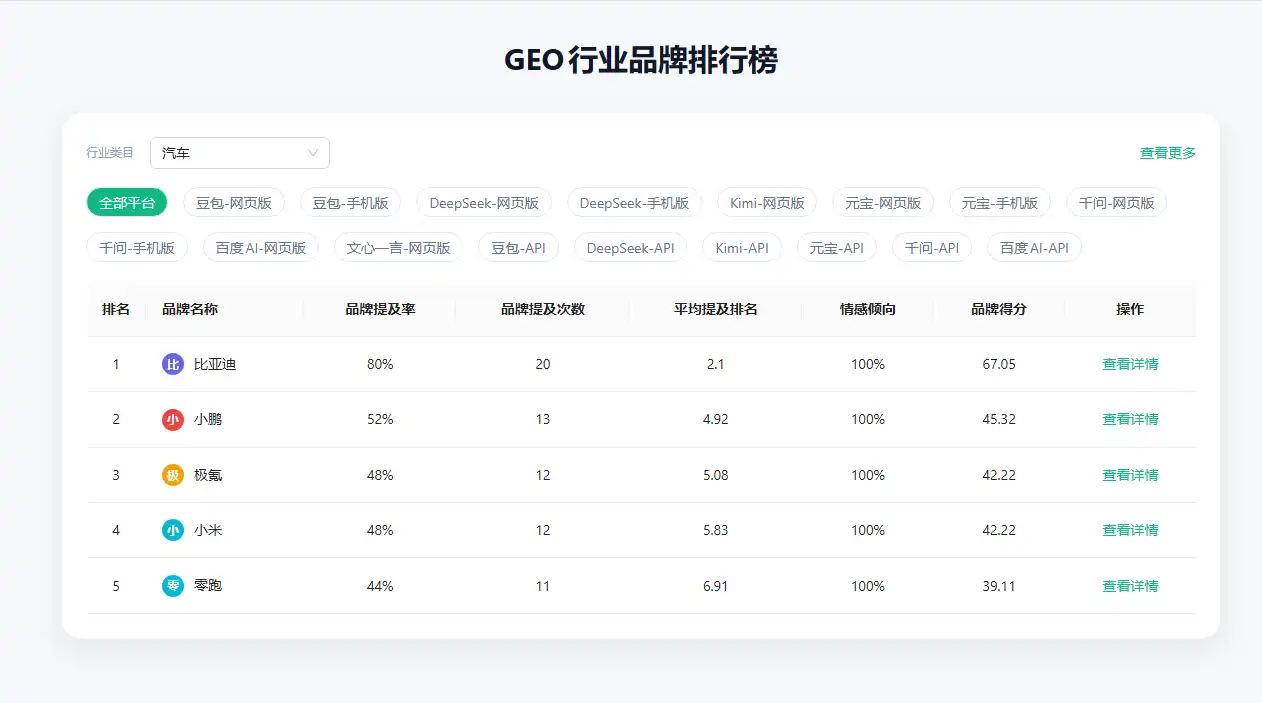Click the 小米 brand name

208,530
